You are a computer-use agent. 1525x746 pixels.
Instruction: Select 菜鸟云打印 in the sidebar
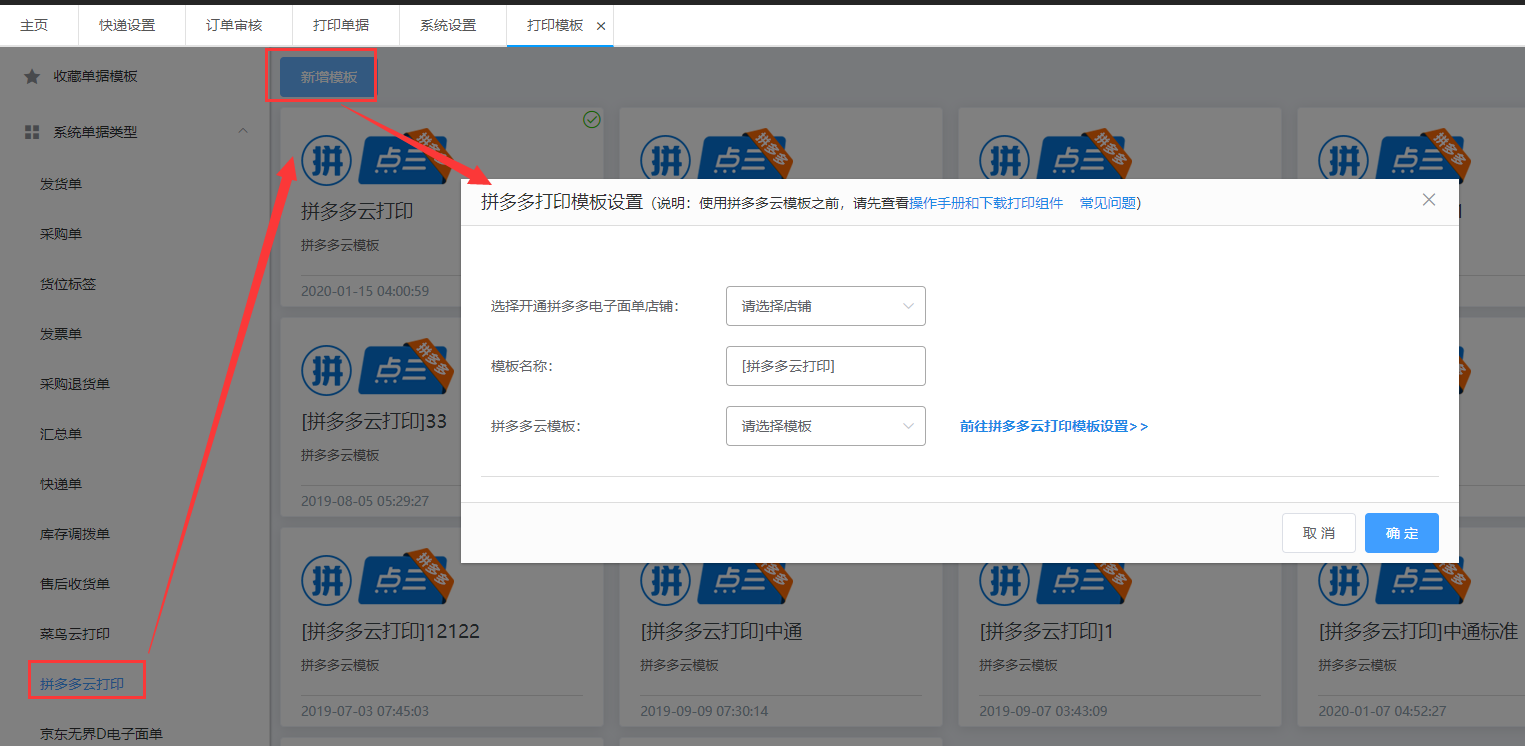pos(75,634)
